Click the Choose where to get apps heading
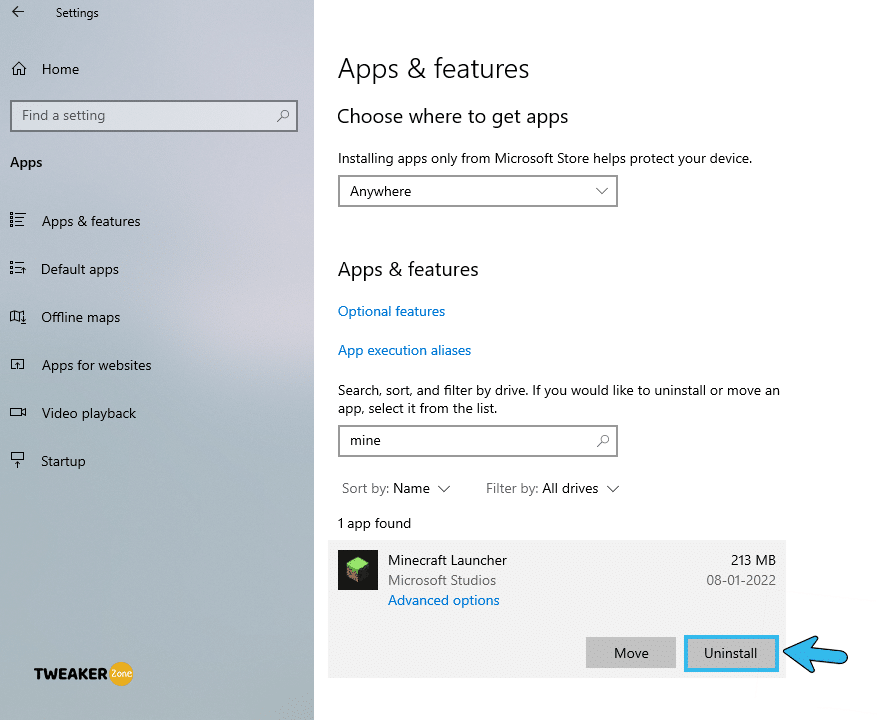883x720 pixels. 453,117
